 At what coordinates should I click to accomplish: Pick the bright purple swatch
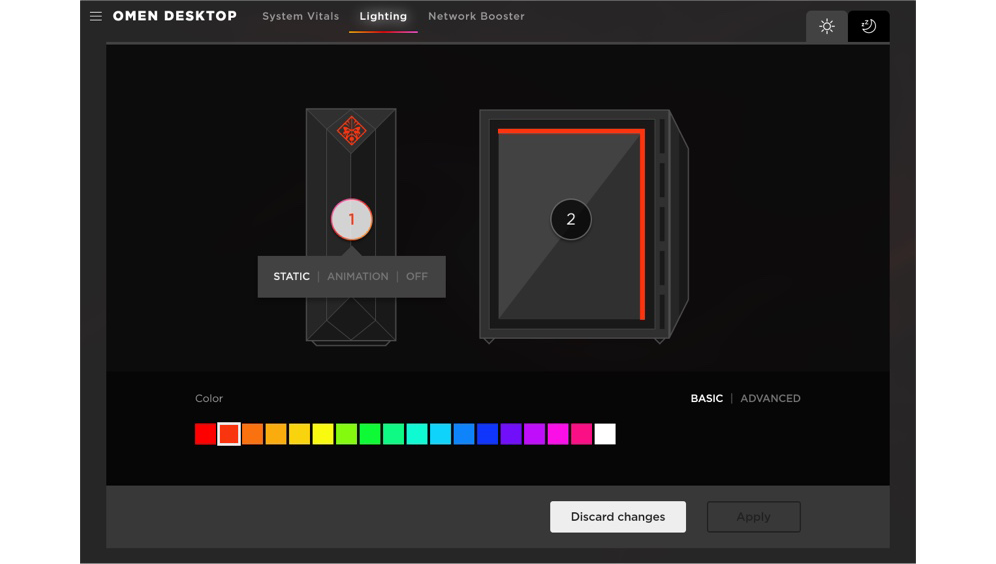[x=534, y=434]
